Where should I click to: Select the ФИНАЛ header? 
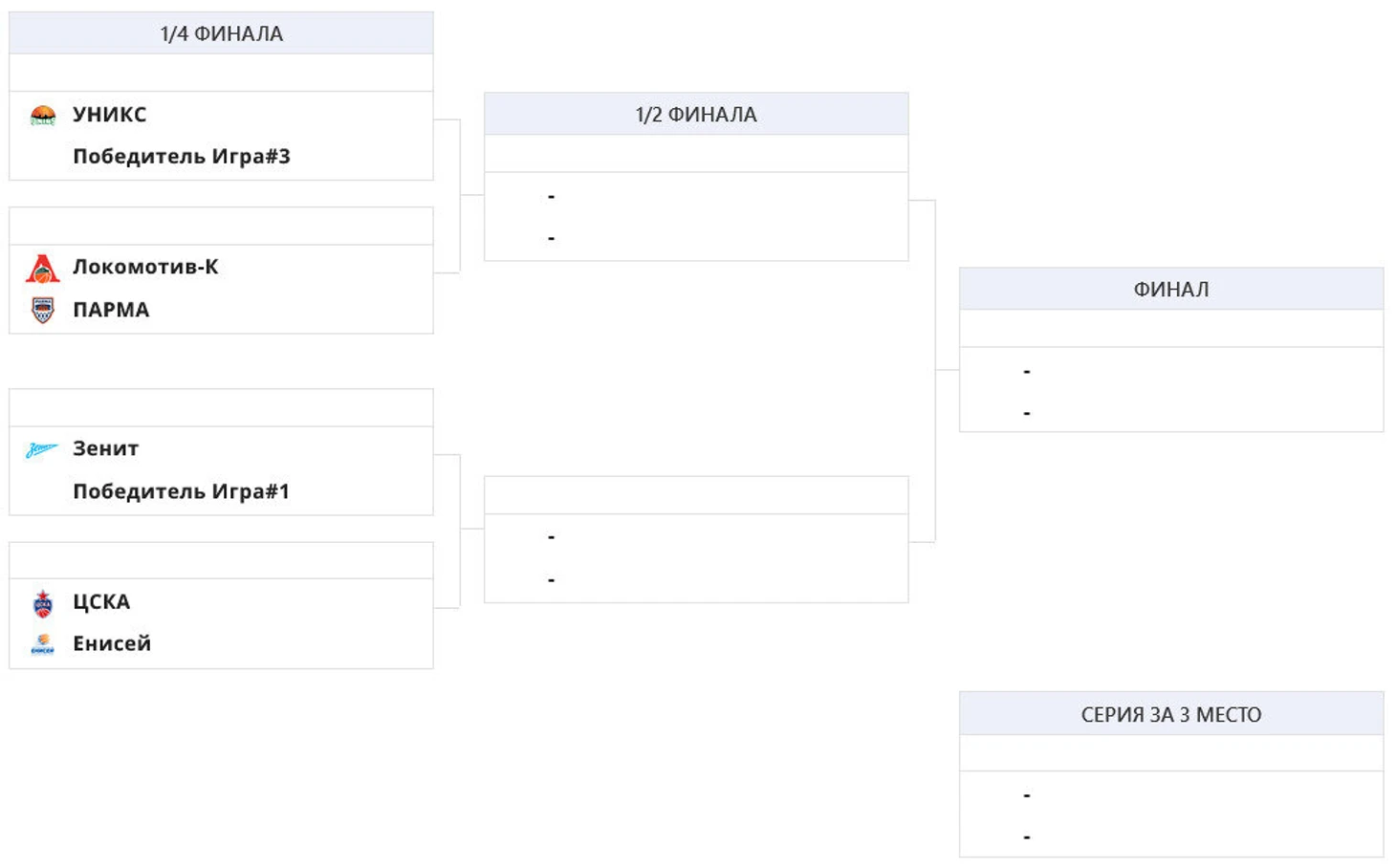[1171, 290]
